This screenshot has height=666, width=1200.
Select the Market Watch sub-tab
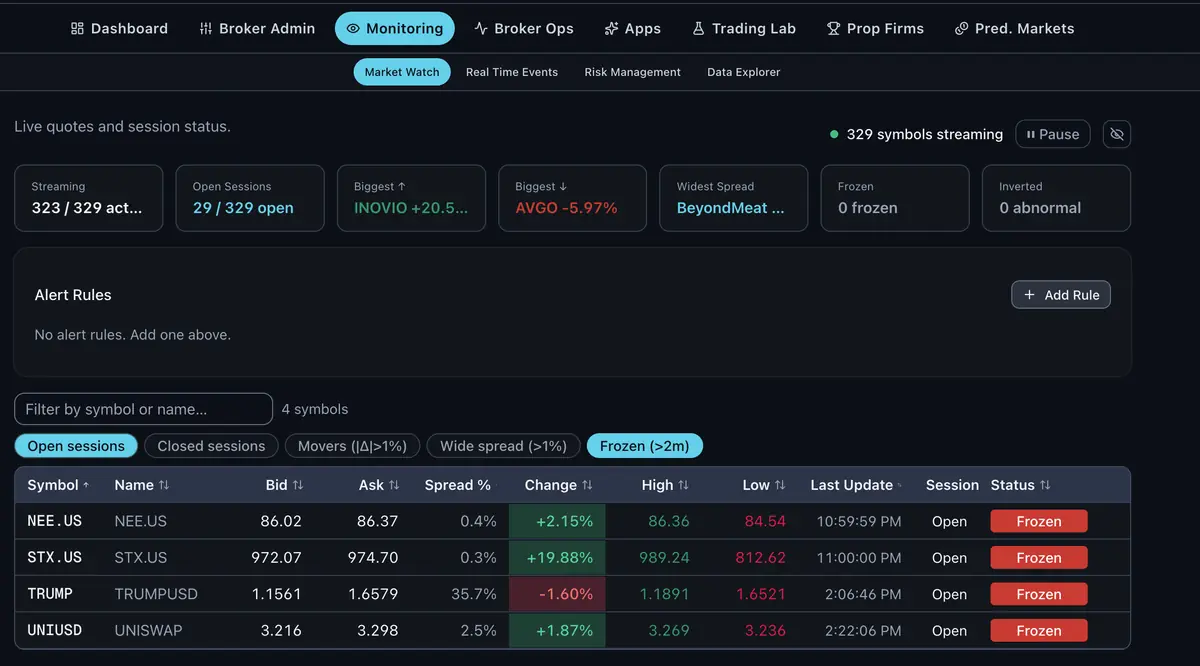(x=402, y=72)
